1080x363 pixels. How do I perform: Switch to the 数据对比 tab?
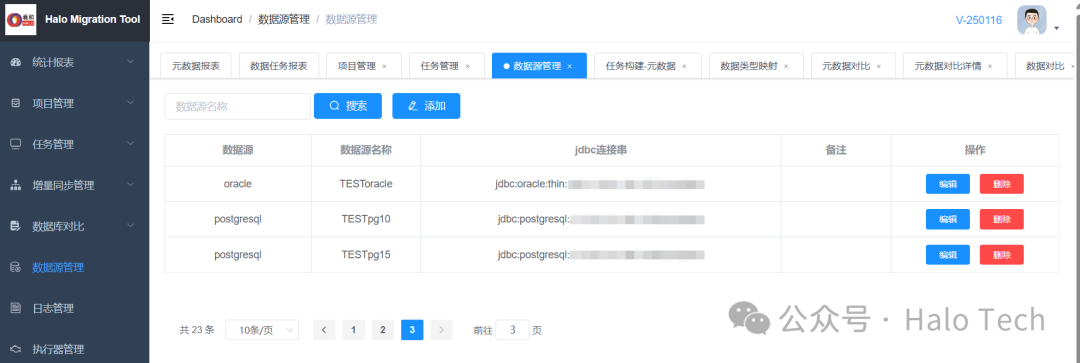point(1045,66)
